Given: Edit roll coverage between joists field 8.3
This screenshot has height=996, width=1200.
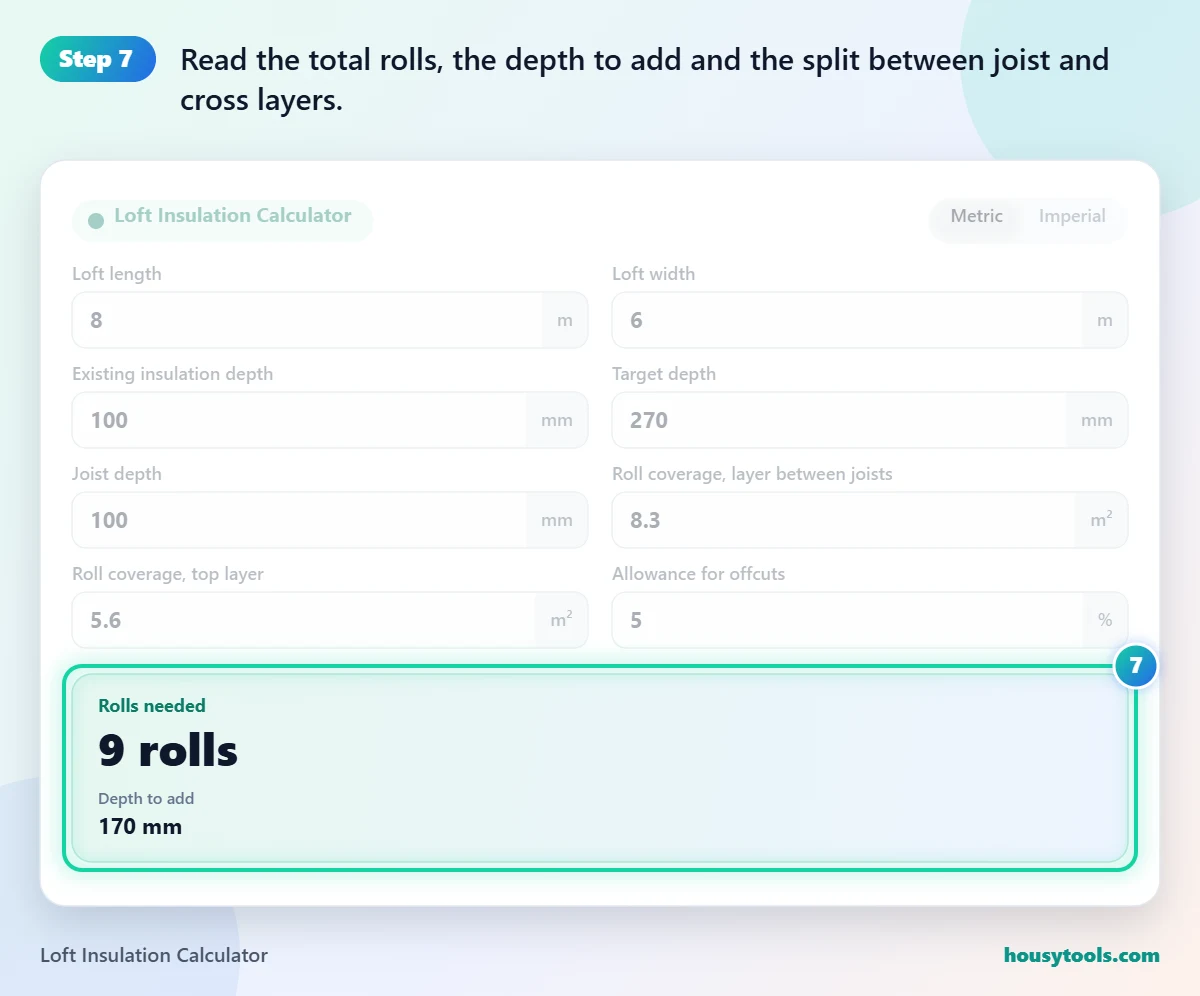Looking at the screenshot, I should (870, 520).
